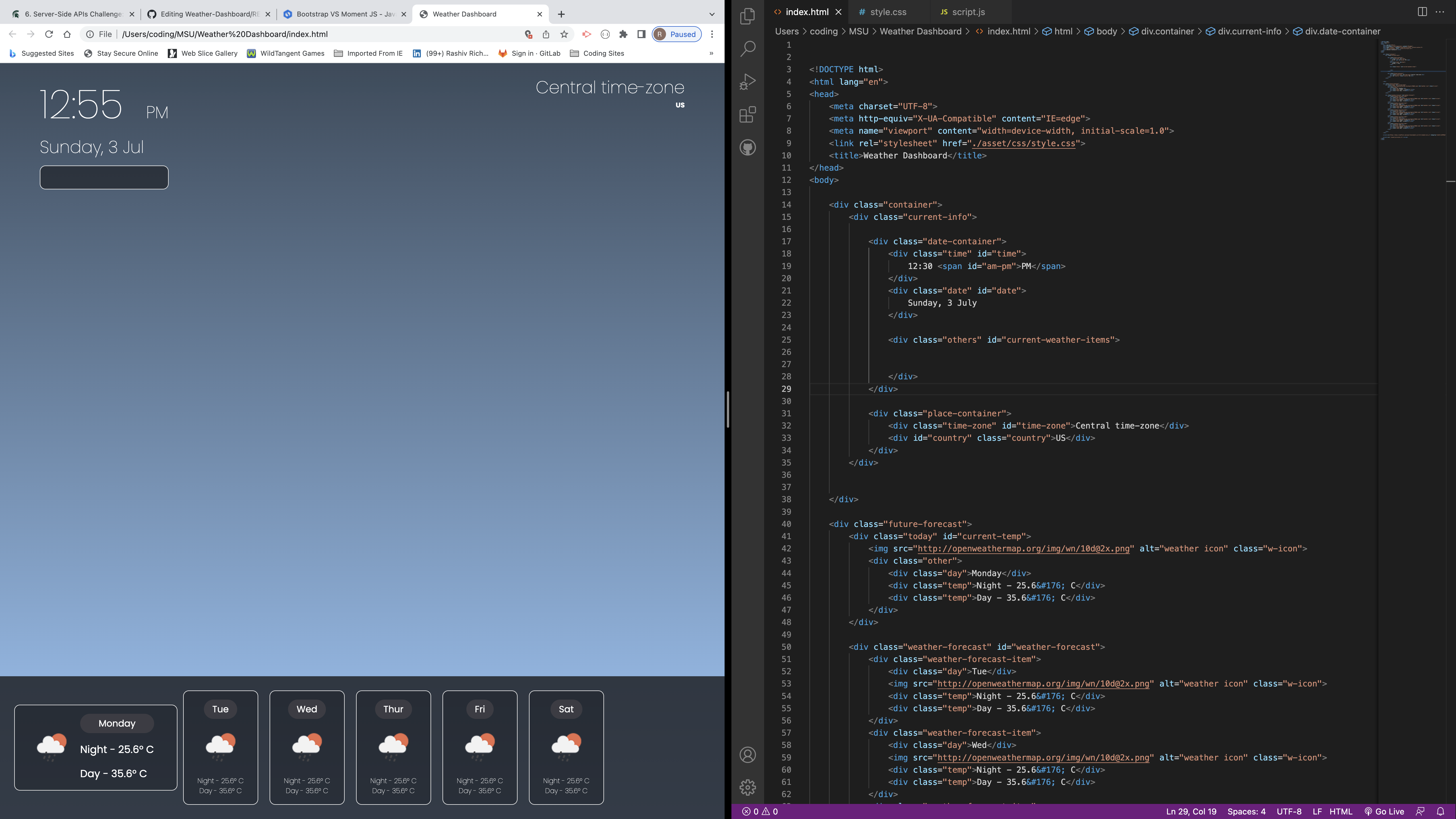
Task: Open the Chrome extensions puzzle icon
Action: pyautogui.click(x=622, y=34)
